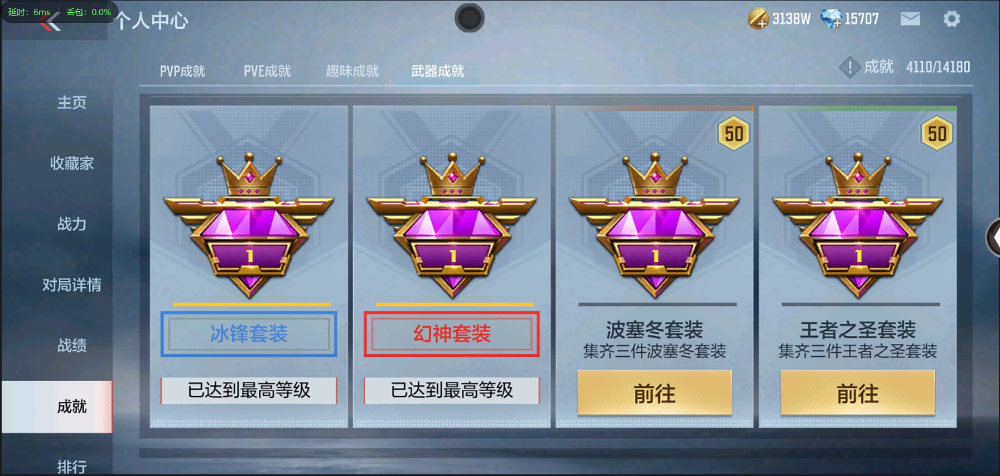
Task: Click the back arrow beside 个人中心
Action: (50, 22)
